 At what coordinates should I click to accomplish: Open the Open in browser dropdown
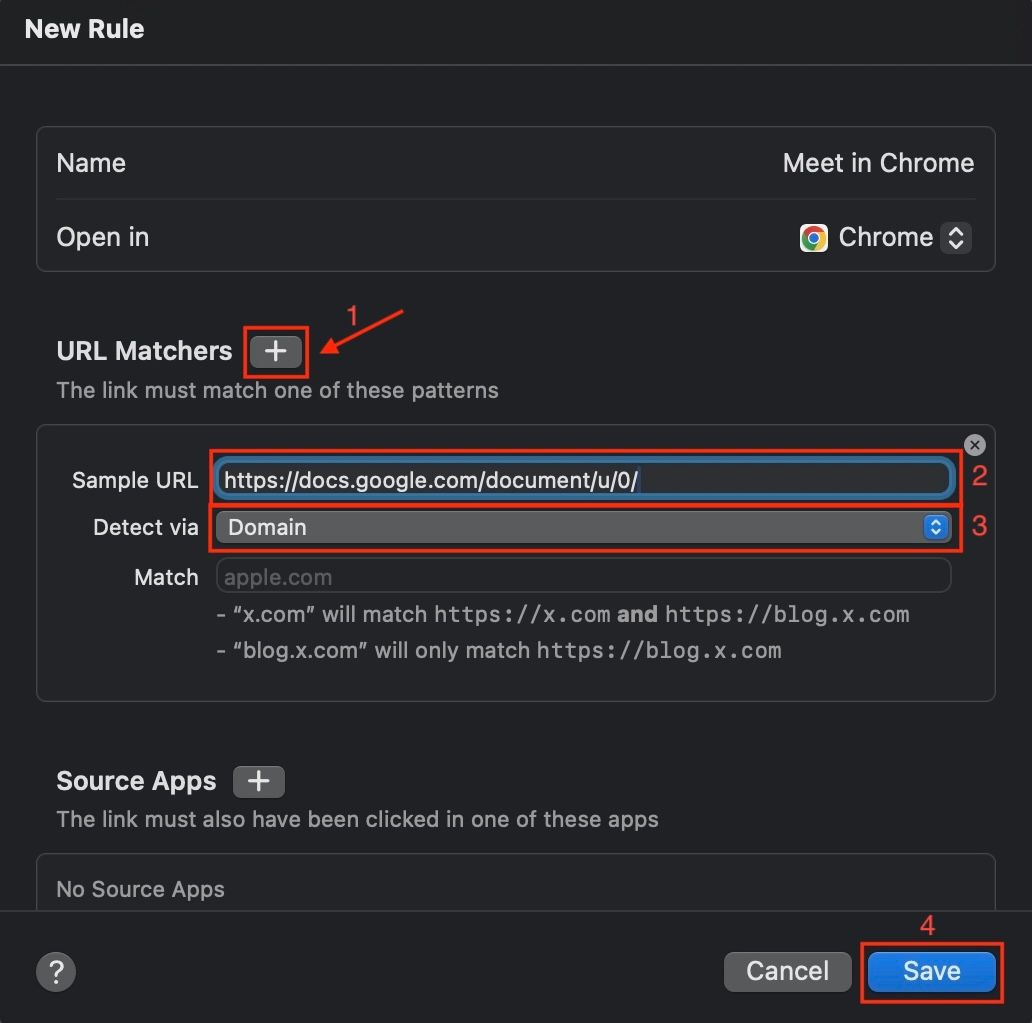pos(886,237)
